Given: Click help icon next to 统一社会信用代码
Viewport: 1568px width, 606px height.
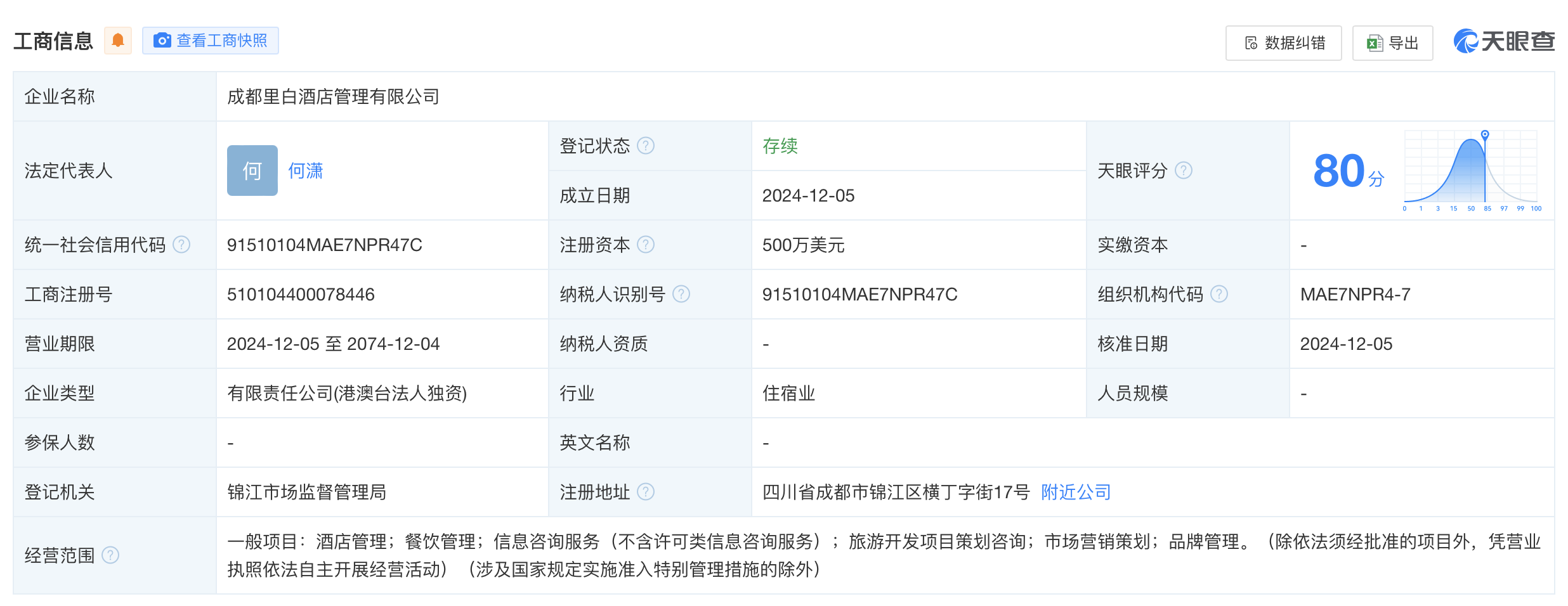Looking at the screenshot, I should tap(181, 245).
